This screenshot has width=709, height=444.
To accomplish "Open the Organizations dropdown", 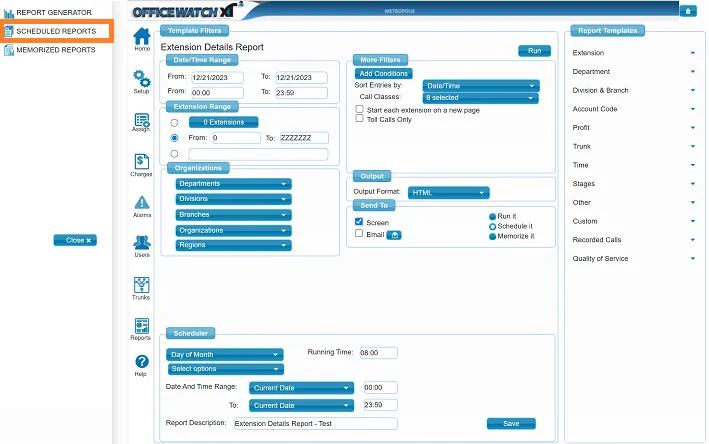I will pyautogui.click(x=233, y=231).
